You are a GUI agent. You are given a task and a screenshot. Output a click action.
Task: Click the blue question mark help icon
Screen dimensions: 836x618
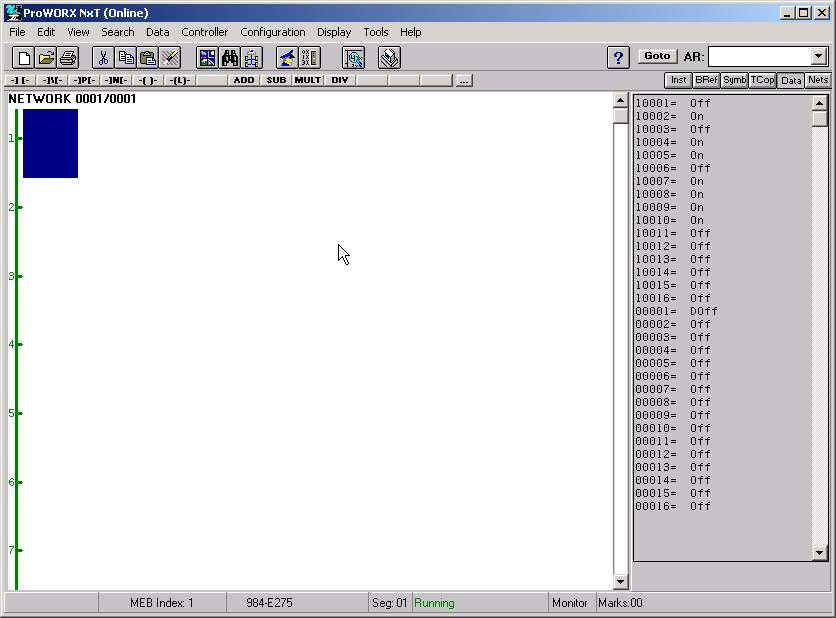pos(619,58)
